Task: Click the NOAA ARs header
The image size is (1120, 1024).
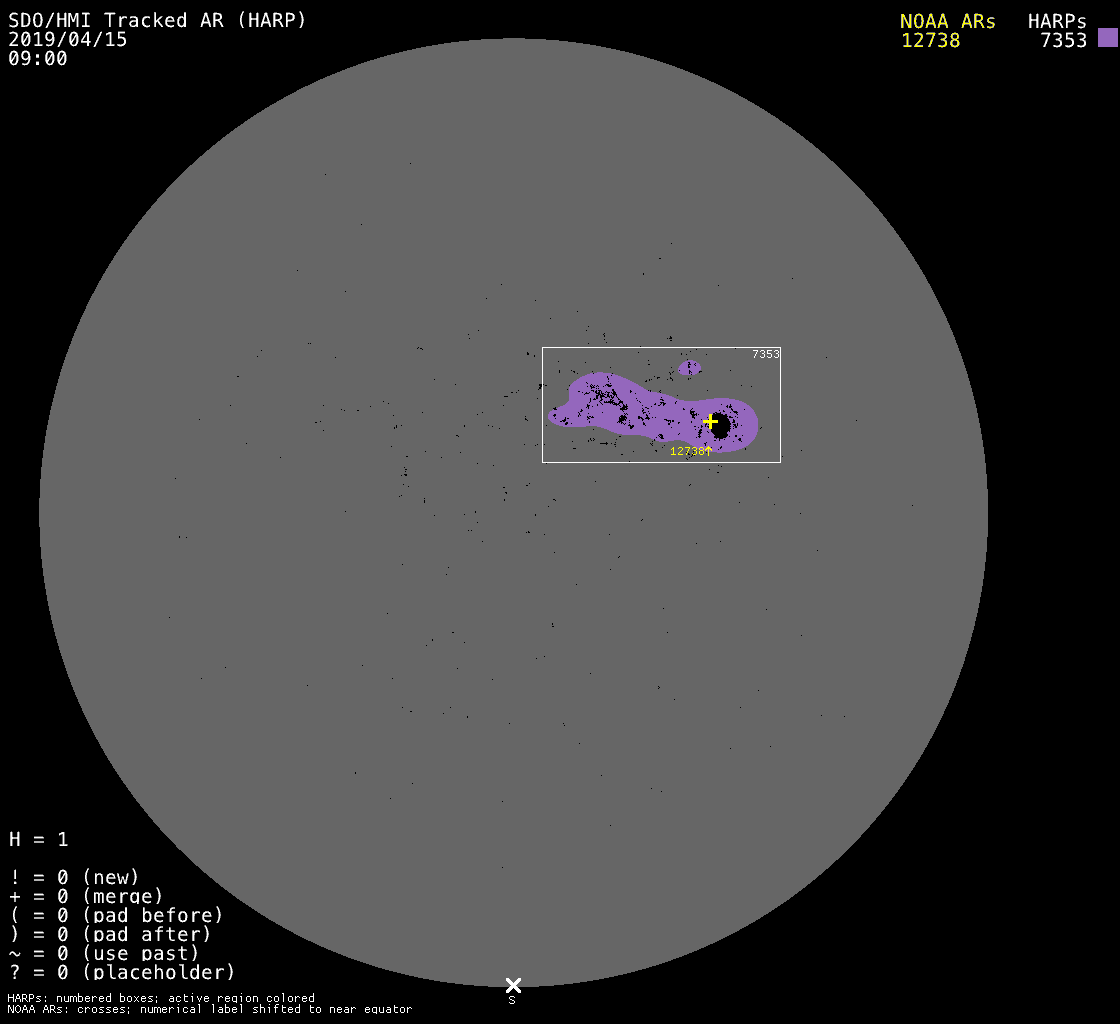Action: (947, 21)
